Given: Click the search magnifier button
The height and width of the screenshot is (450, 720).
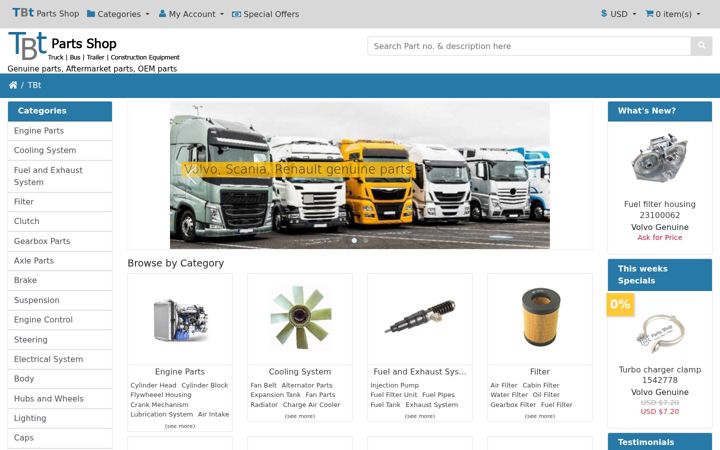Looking at the screenshot, I should (701, 46).
